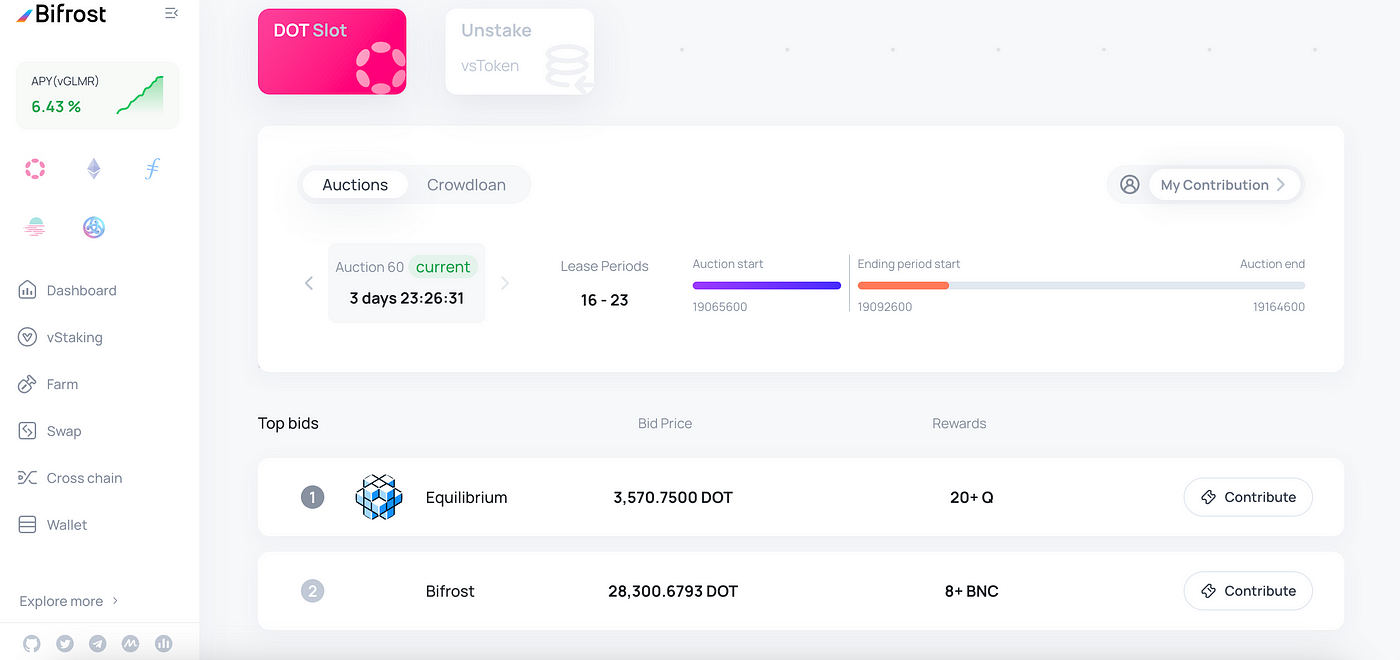Collapse the sidebar menu icon

pos(172,13)
